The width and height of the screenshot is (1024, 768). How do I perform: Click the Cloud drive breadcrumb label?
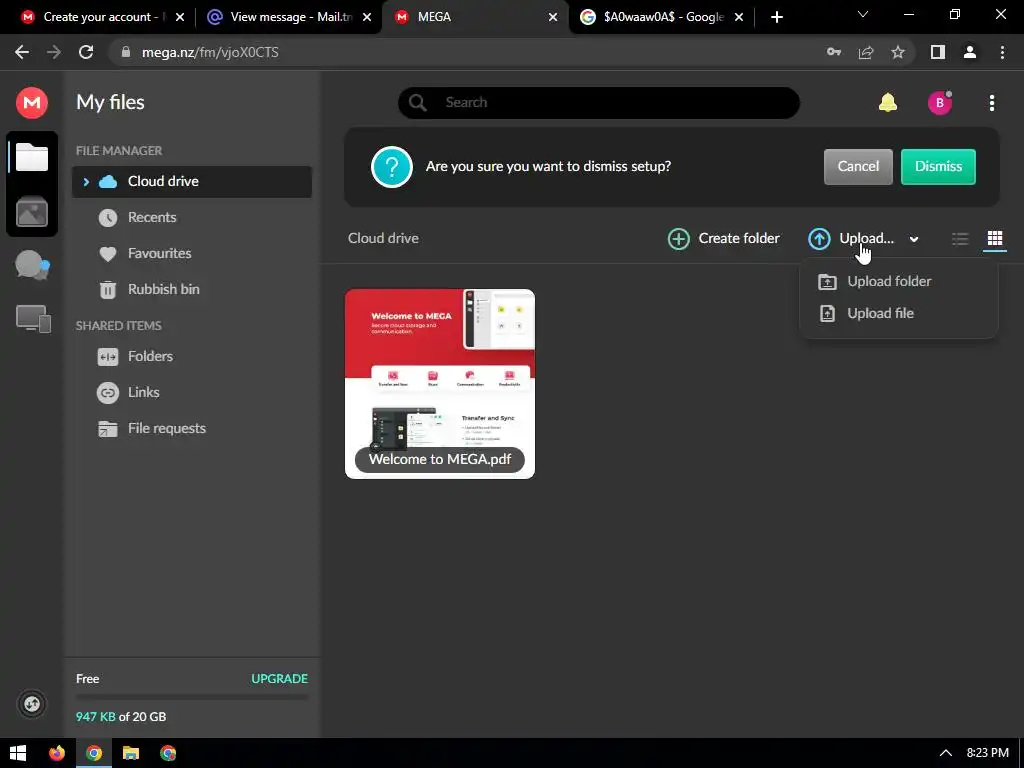tap(383, 238)
